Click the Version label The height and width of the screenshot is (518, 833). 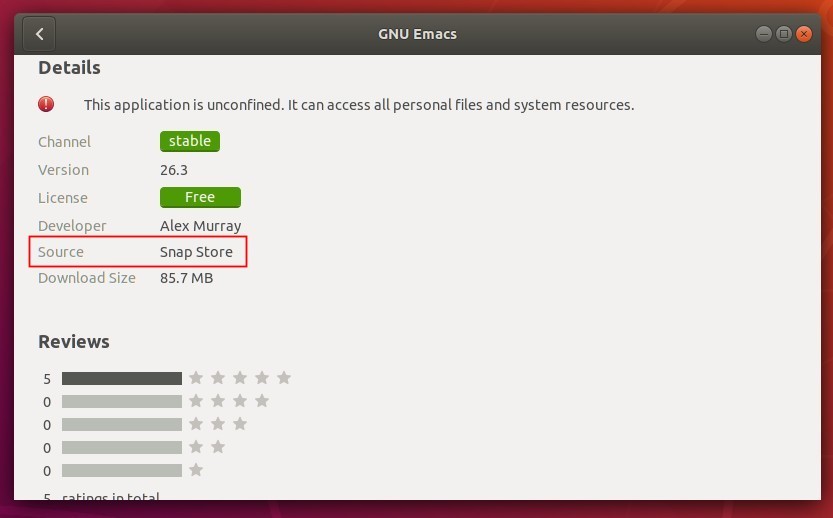(x=63, y=170)
